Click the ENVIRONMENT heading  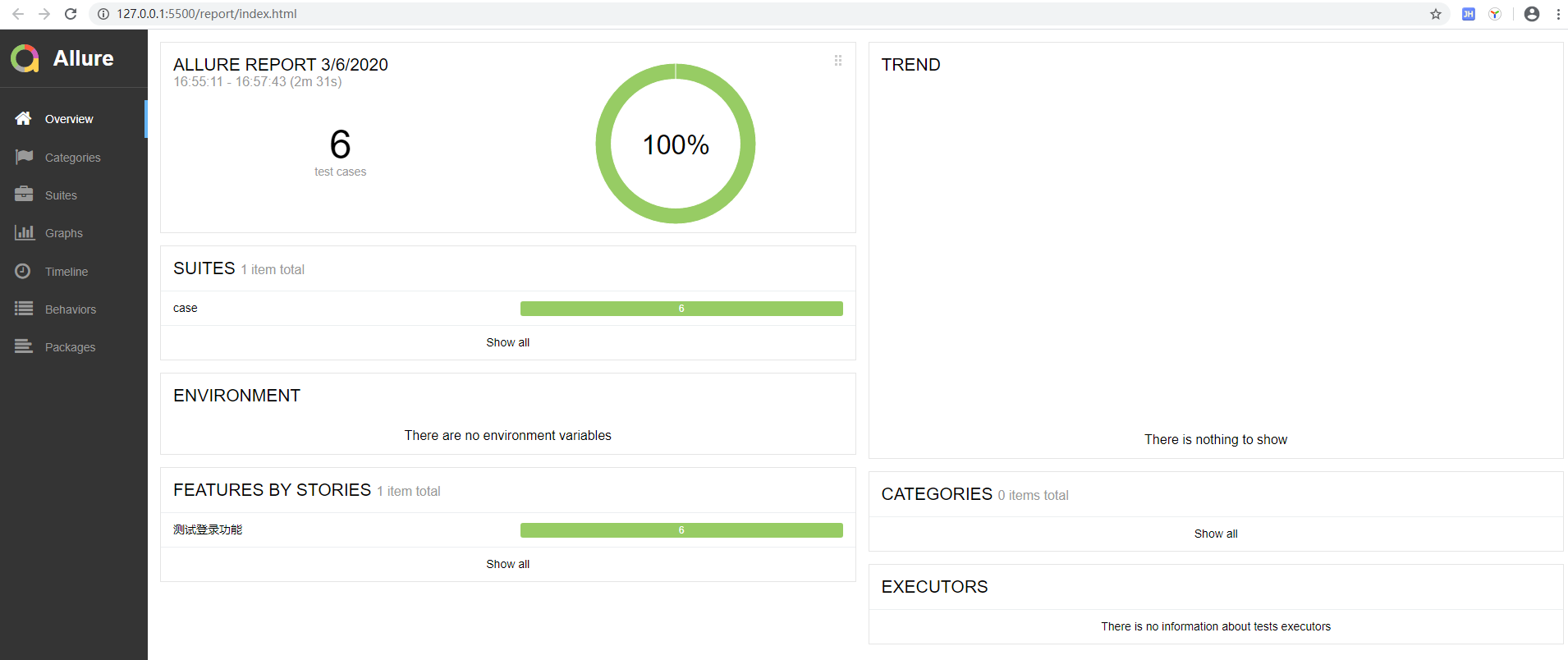[236, 396]
